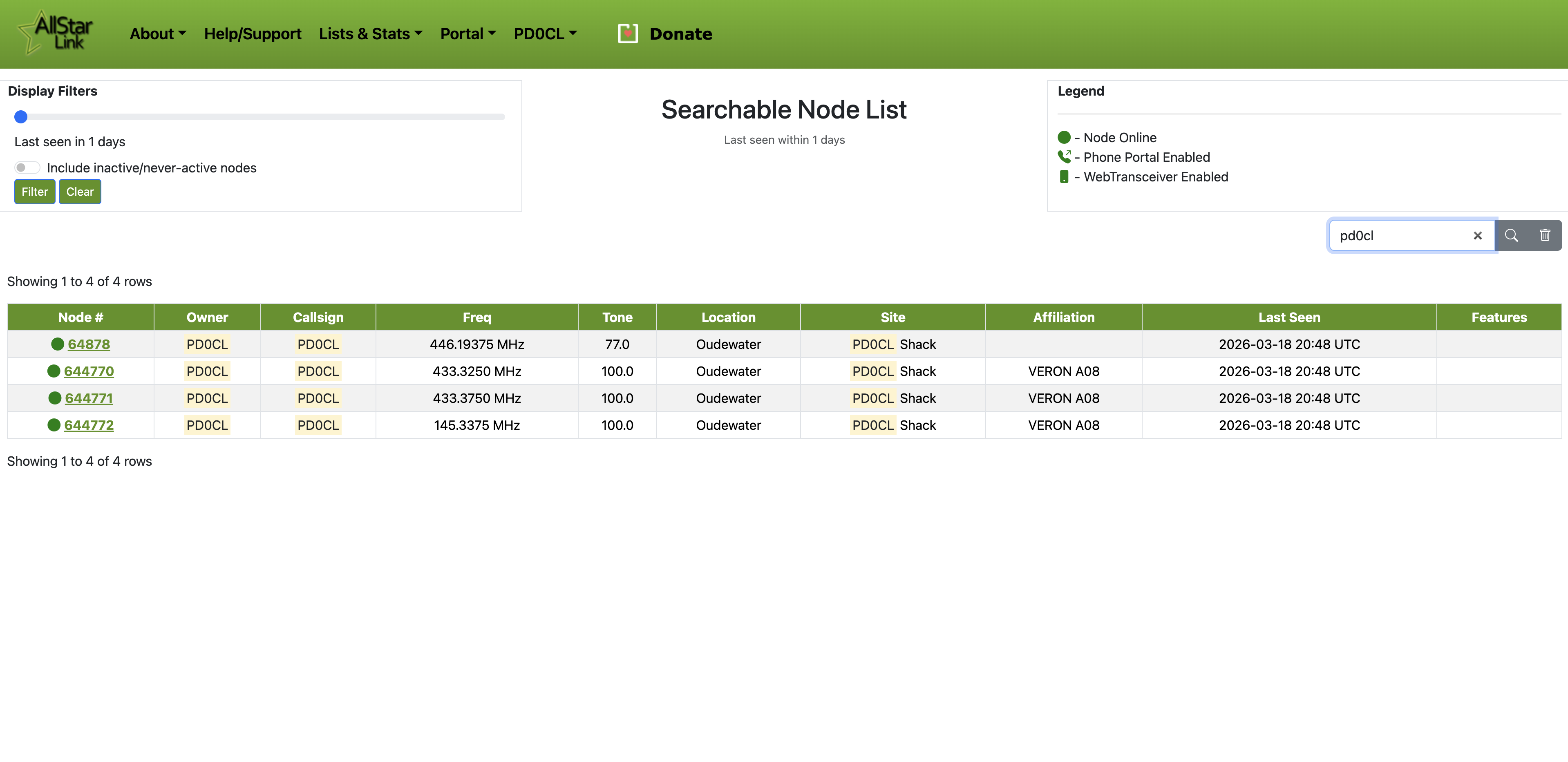Click the Node Online legend dot
Image resolution: width=1568 pixels, height=762 pixels.
[1064, 138]
